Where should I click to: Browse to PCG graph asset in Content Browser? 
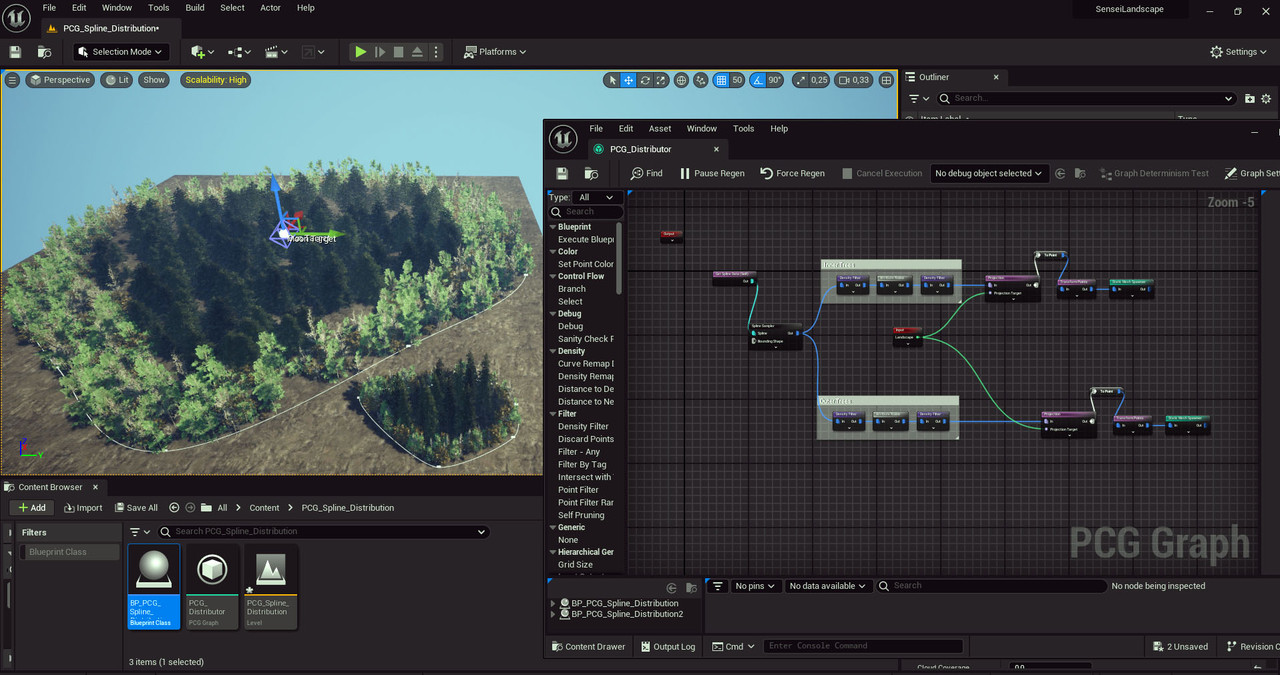tap(591, 173)
